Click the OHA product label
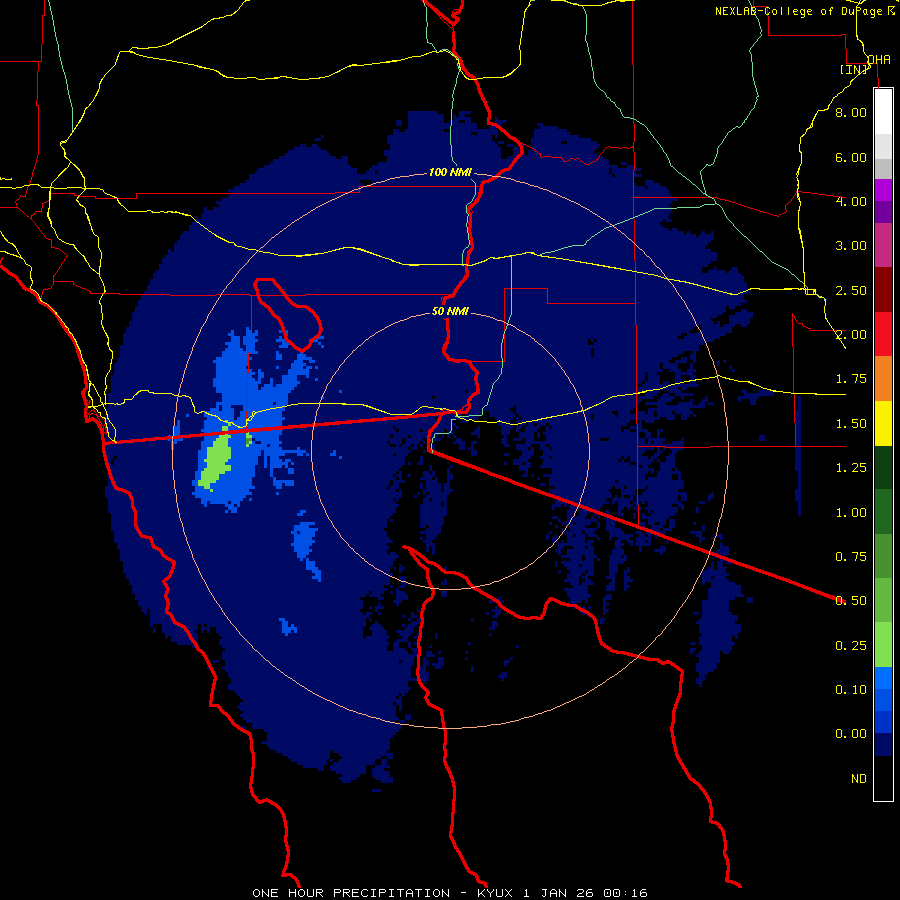 [879, 59]
